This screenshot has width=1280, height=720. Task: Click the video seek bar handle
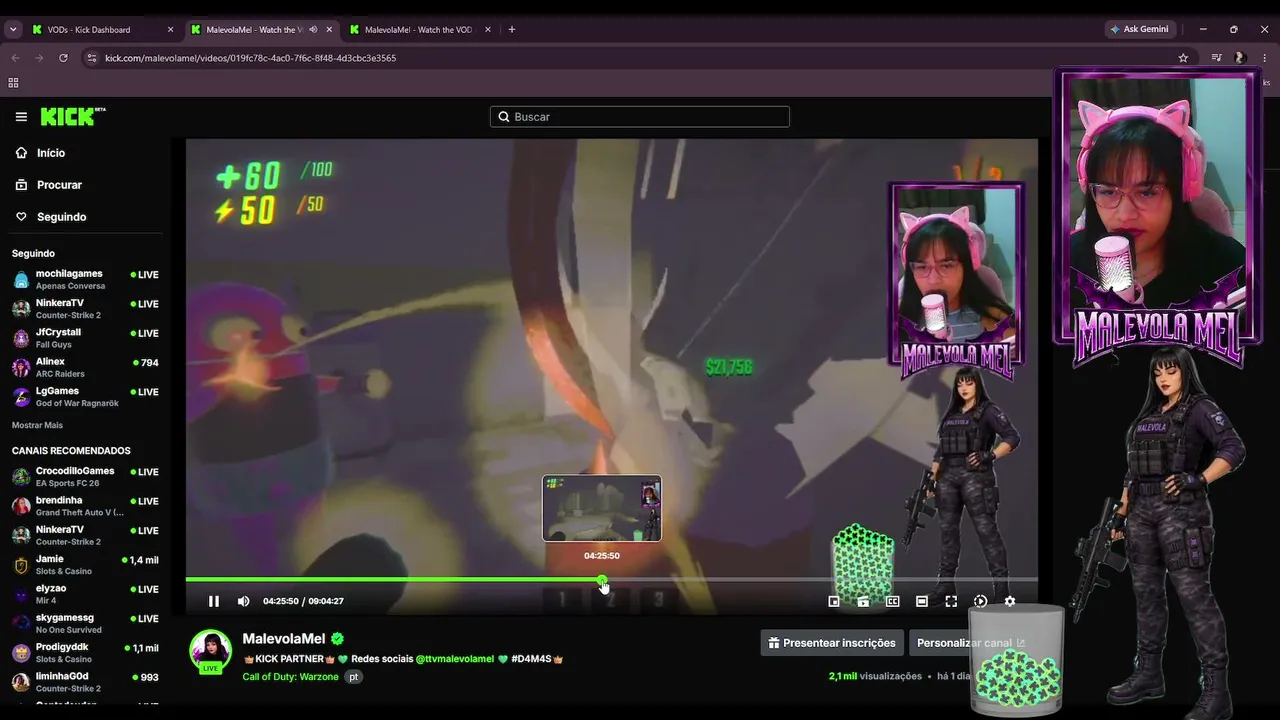602,580
